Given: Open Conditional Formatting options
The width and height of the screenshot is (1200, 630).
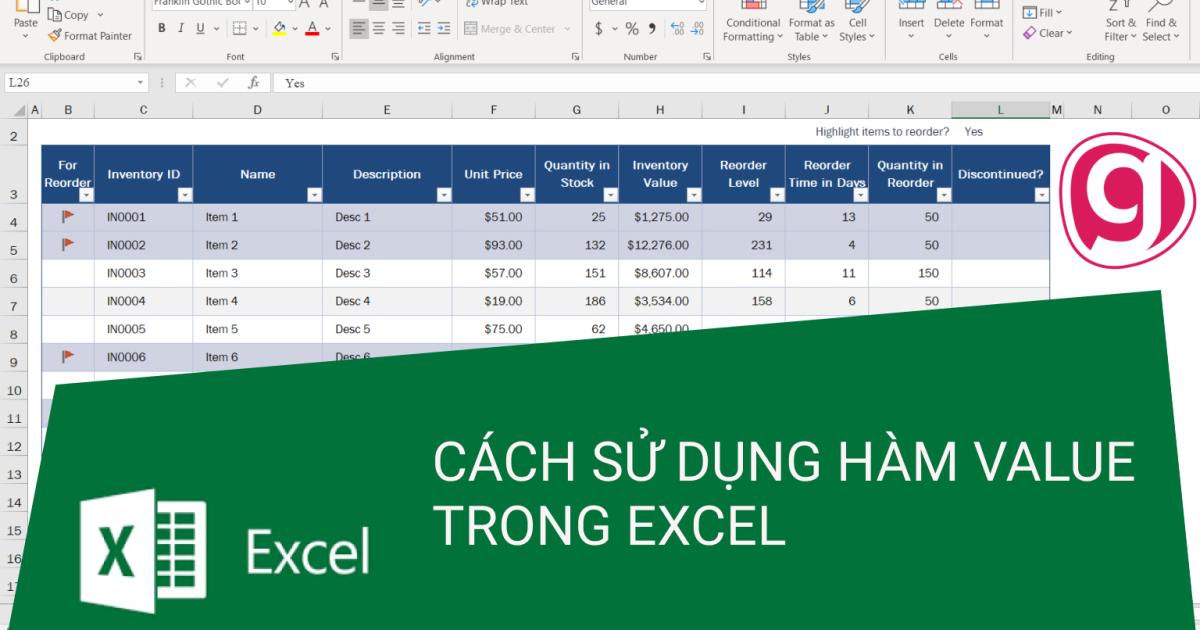Looking at the screenshot, I should [753, 22].
